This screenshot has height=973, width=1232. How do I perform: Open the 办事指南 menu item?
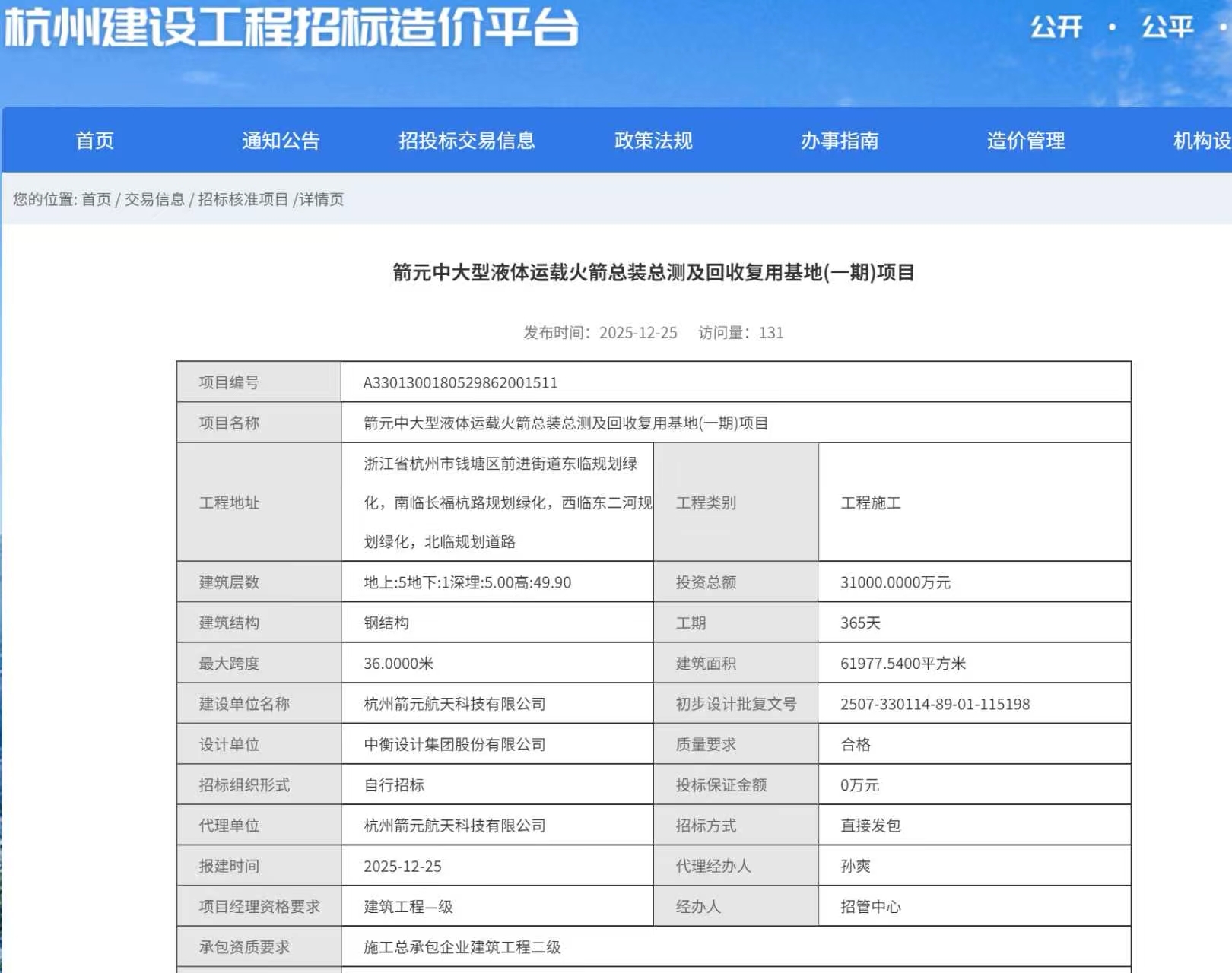(840, 141)
